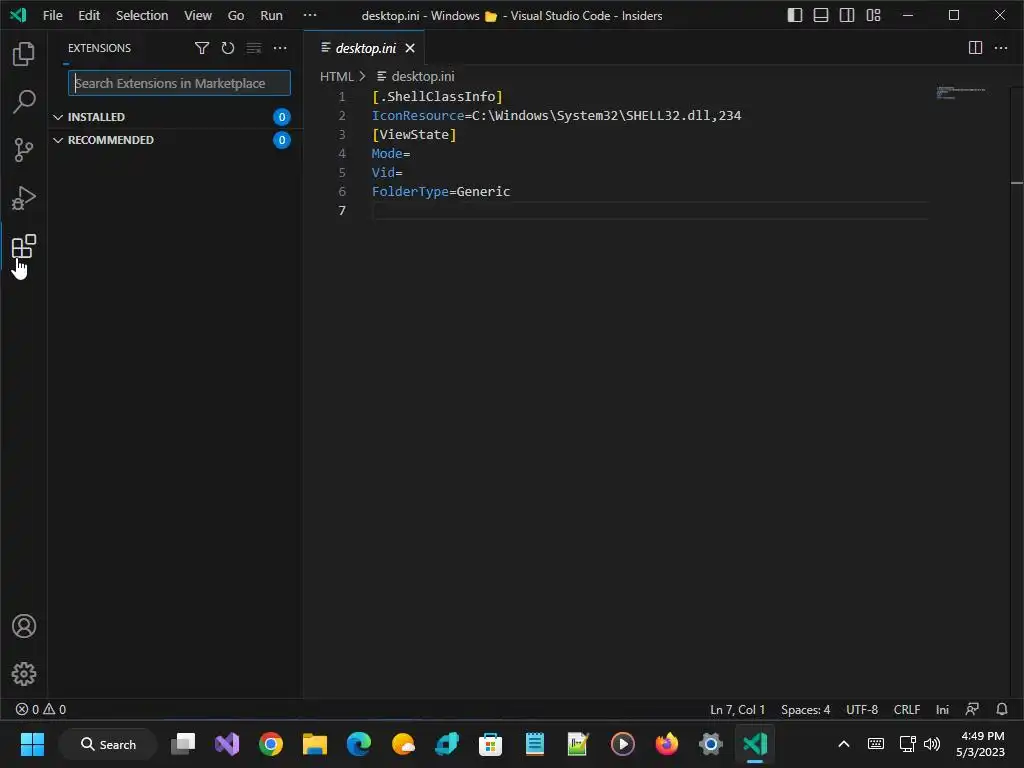Click the [.ShellClassInfo] section header line
1024x768 pixels.
click(x=437, y=97)
